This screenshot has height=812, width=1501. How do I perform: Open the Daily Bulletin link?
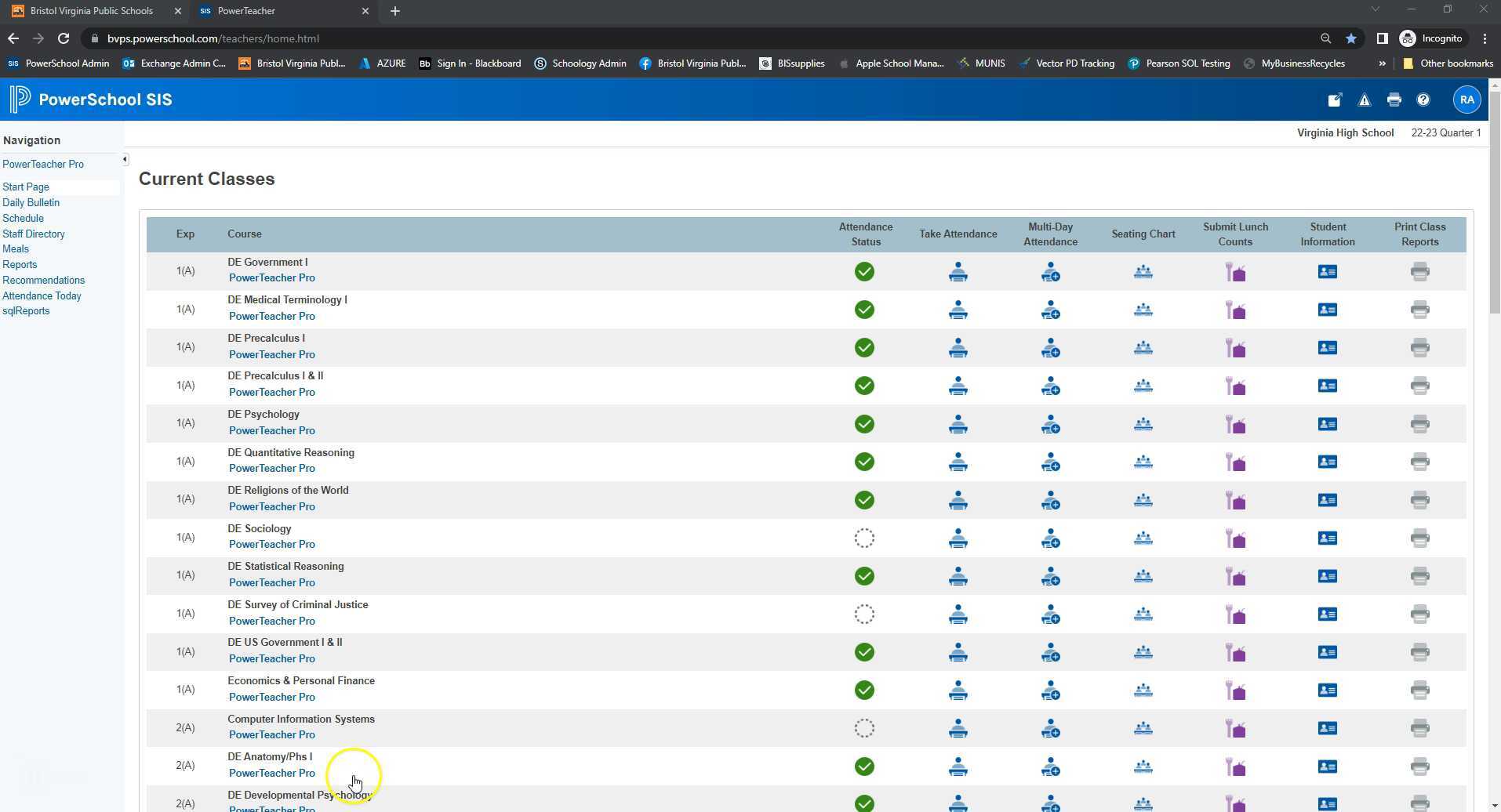coord(31,202)
